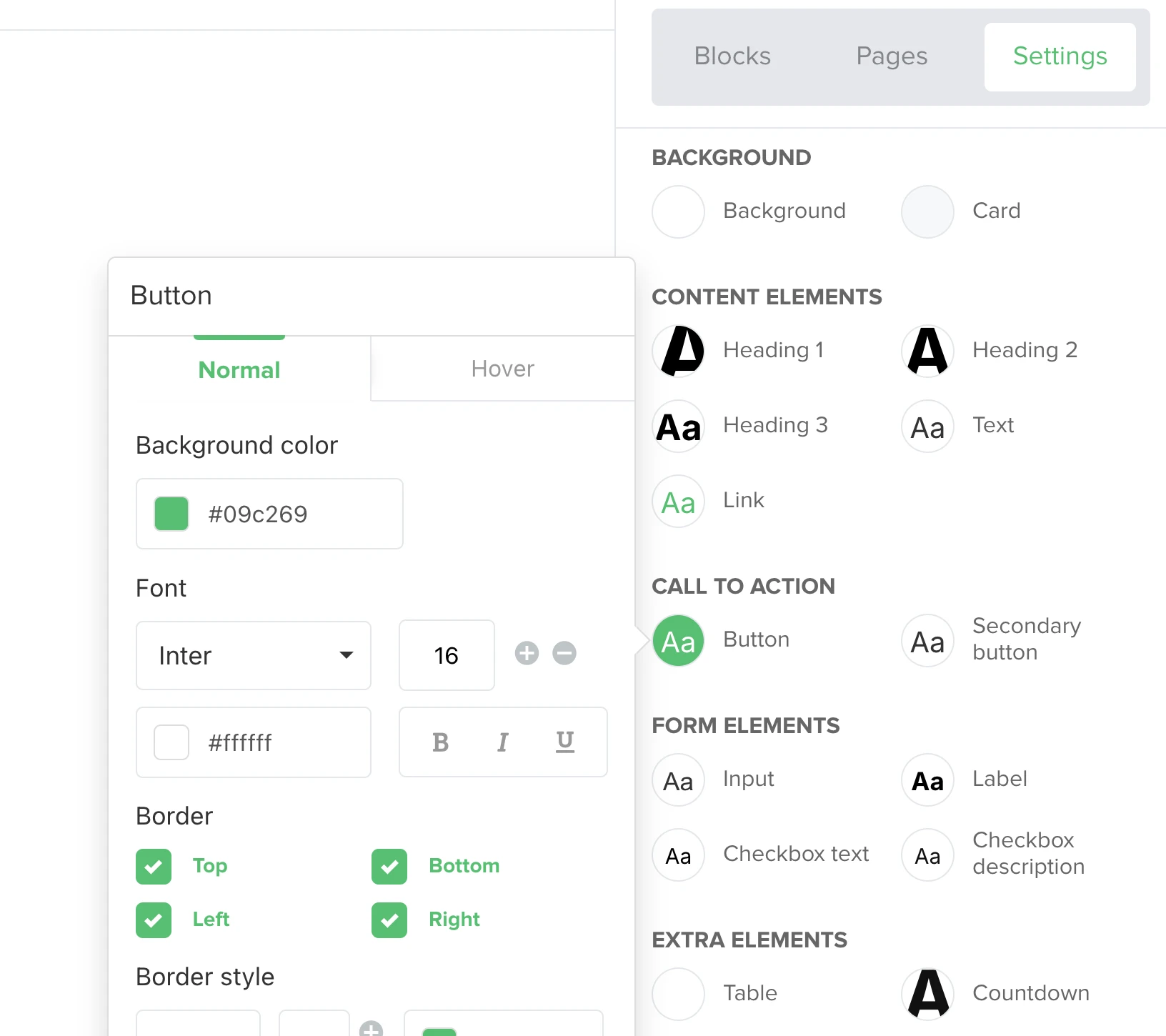Click the white font color swatch
Image resolution: width=1166 pixels, height=1036 pixels.
pyautogui.click(x=171, y=742)
